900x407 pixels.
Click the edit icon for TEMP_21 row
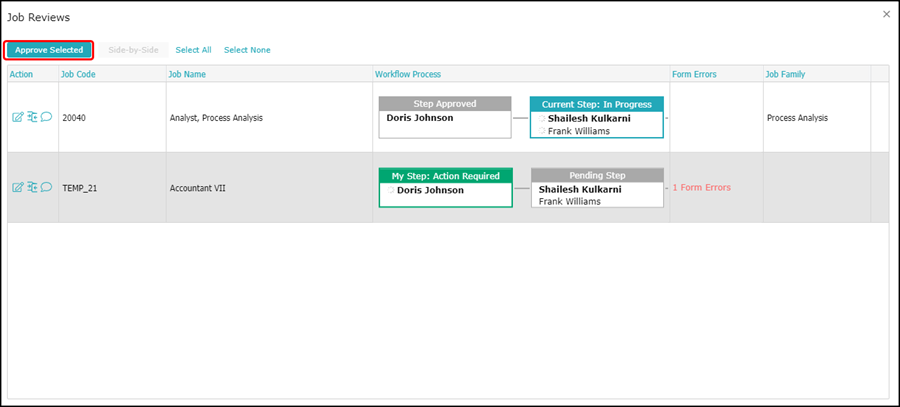tap(17, 187)
